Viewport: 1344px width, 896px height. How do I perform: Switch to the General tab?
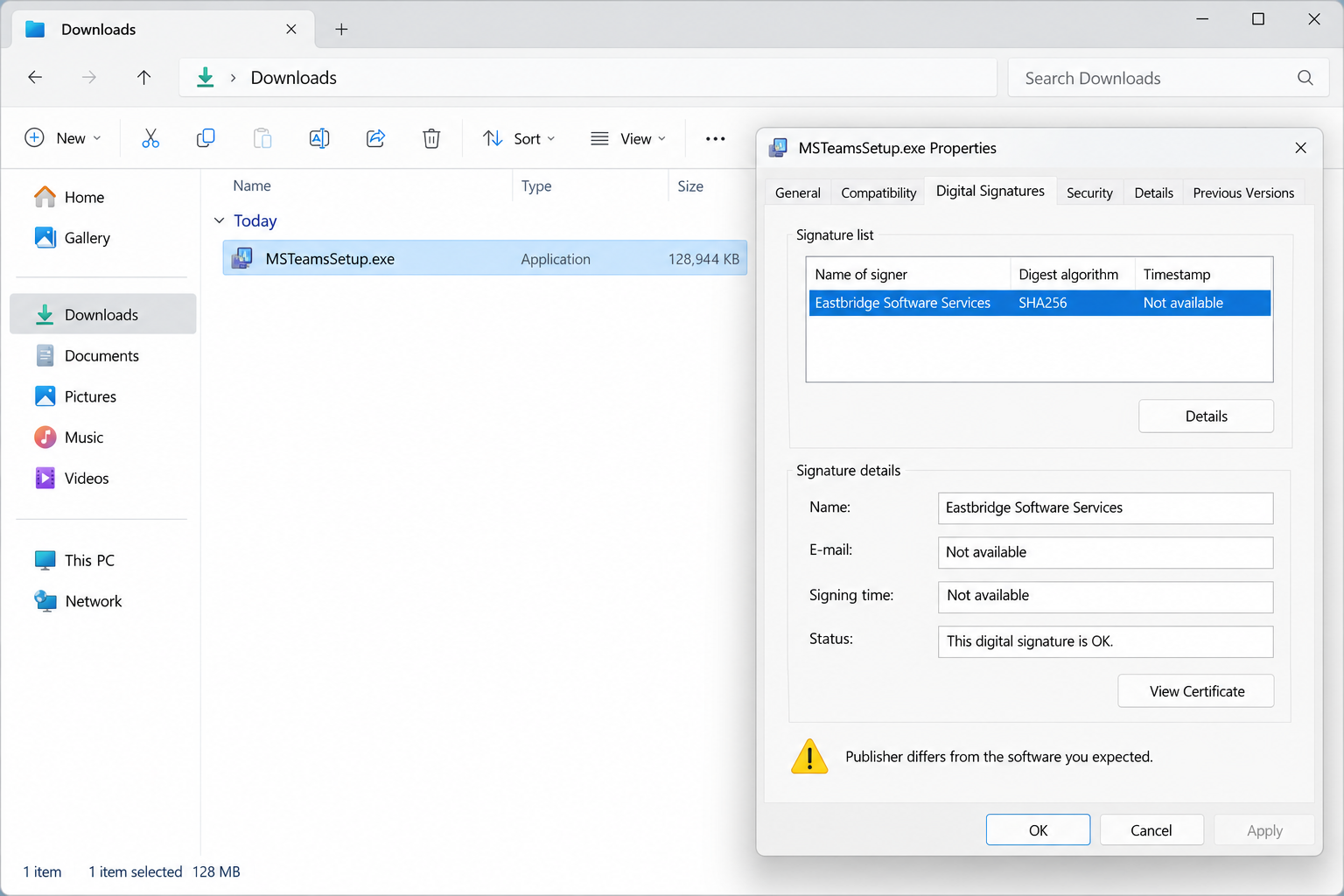point(798,192)
